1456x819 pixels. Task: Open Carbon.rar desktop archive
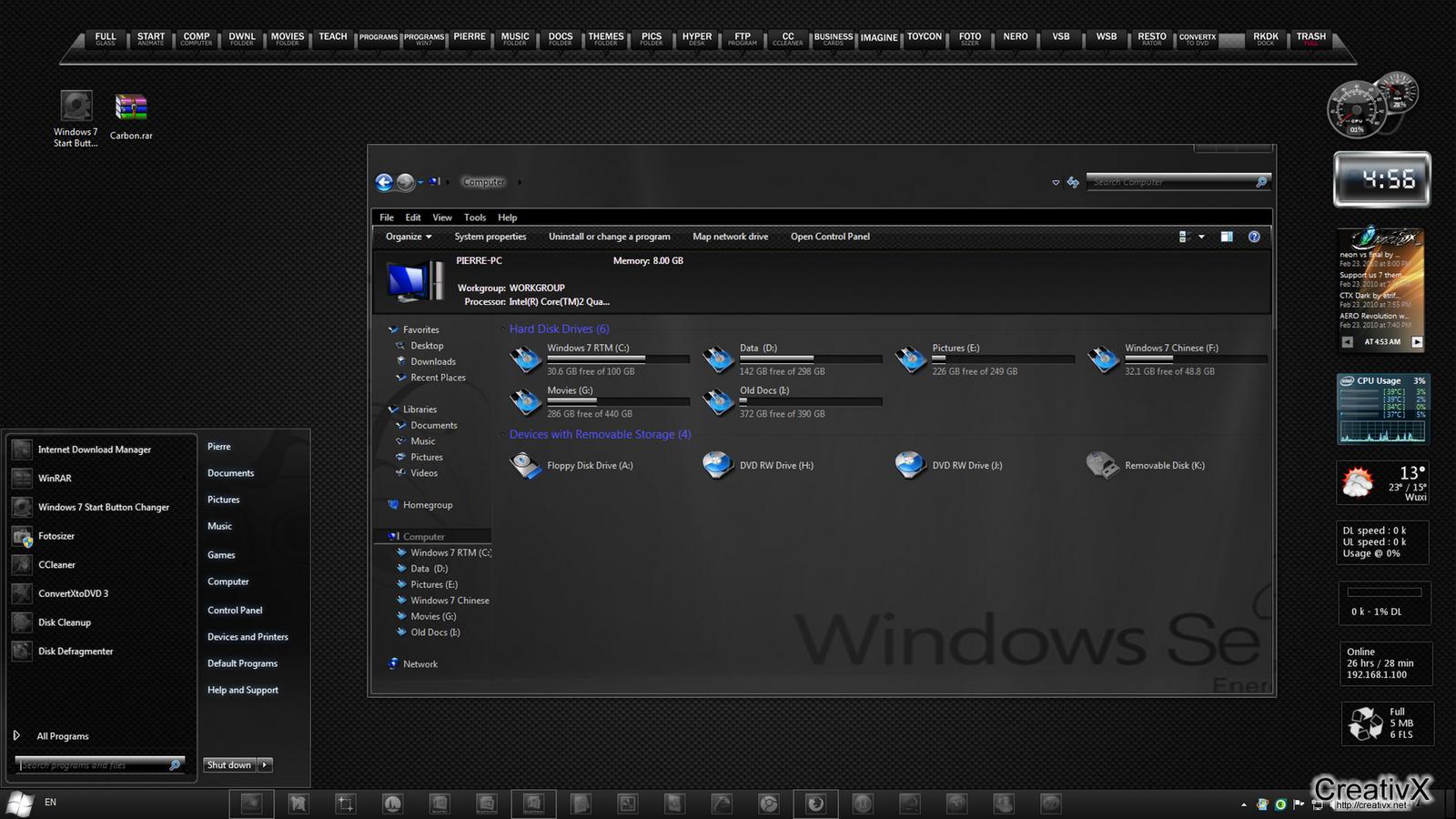pos(131,116)
